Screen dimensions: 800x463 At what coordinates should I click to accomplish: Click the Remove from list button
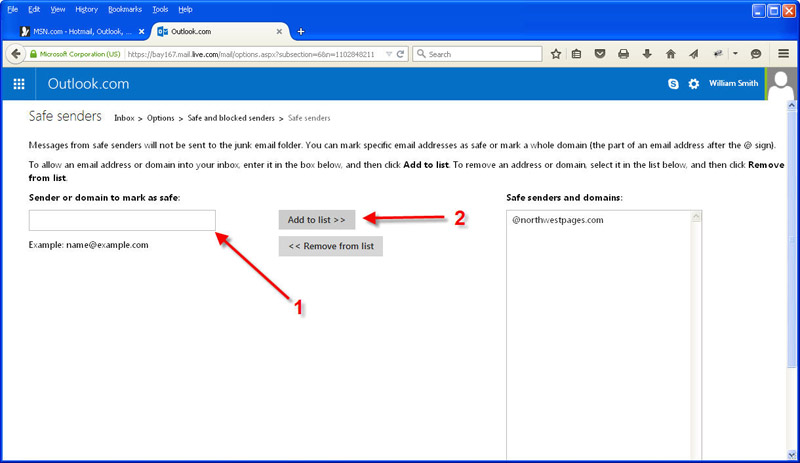331,246
